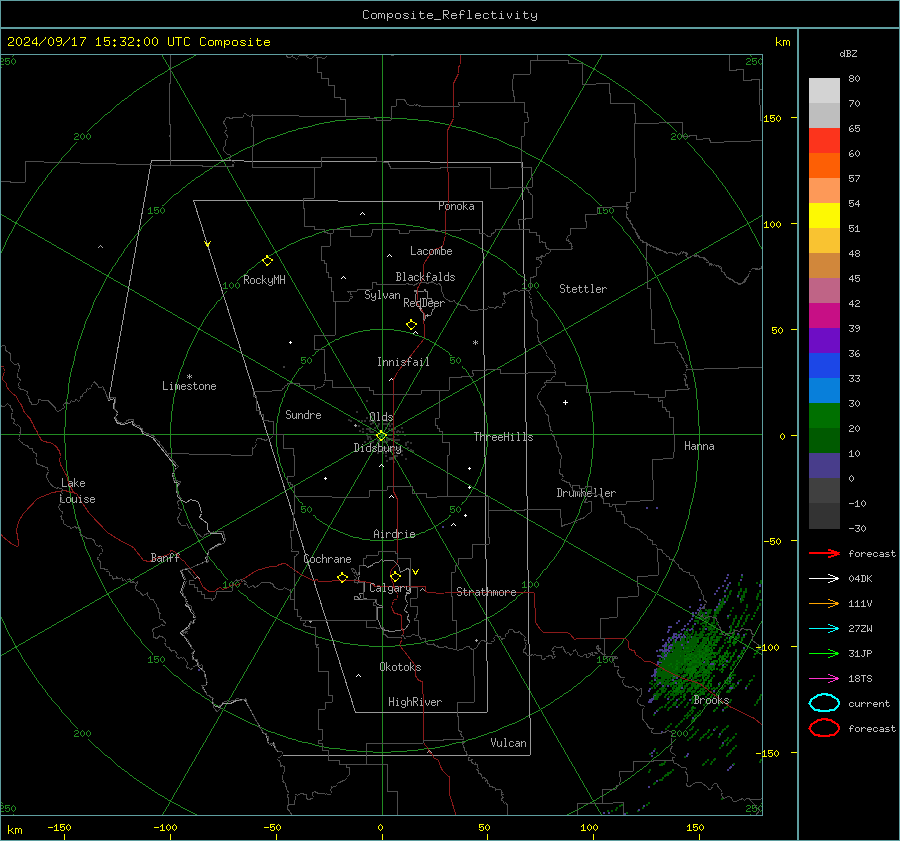The width and height of the screenshot is (900, 841).
Task: Click the cyan current ellipse icon
Action: (x=824, y=703)
